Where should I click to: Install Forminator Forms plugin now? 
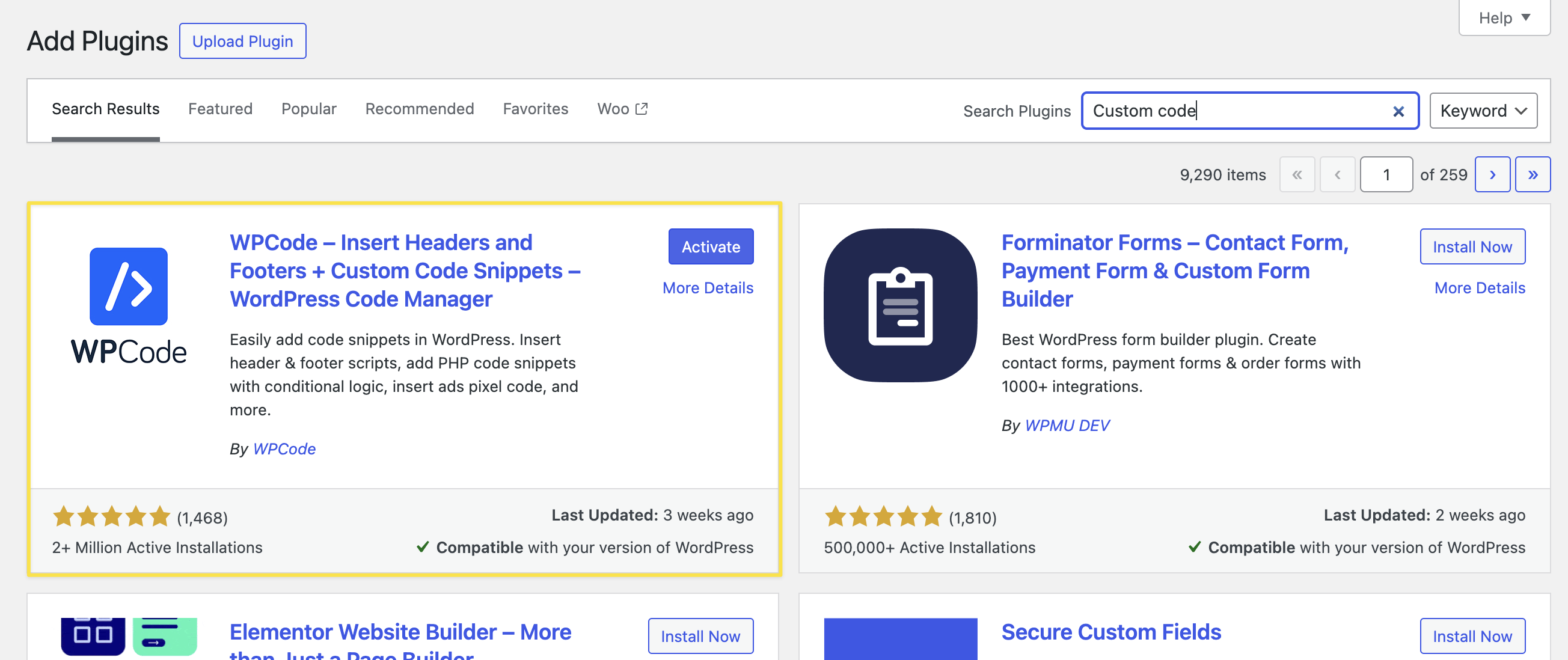pos(1472,247)
